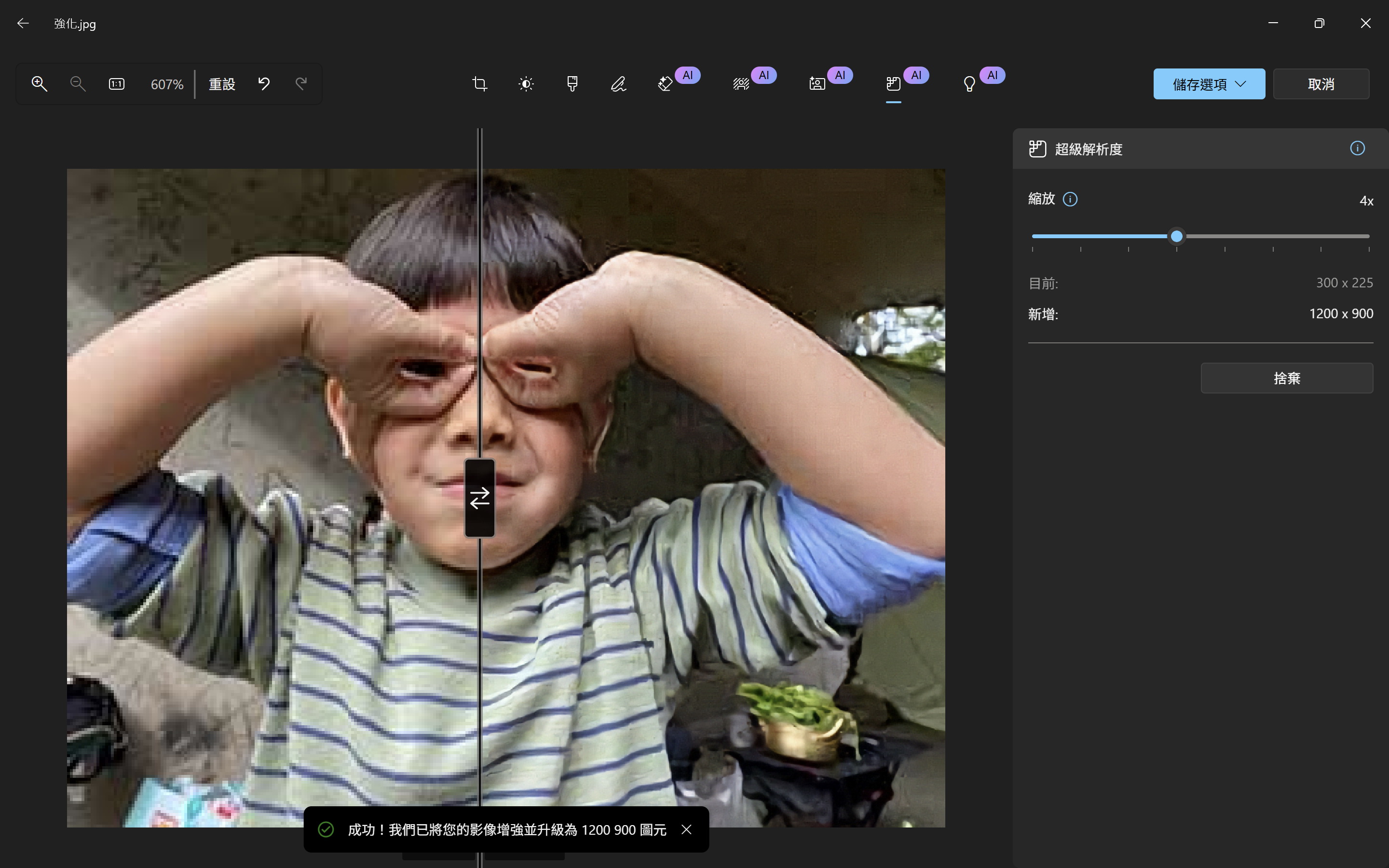Click the before/after comparison handle
The image size is (1389, 868).
tap(480, 498)
